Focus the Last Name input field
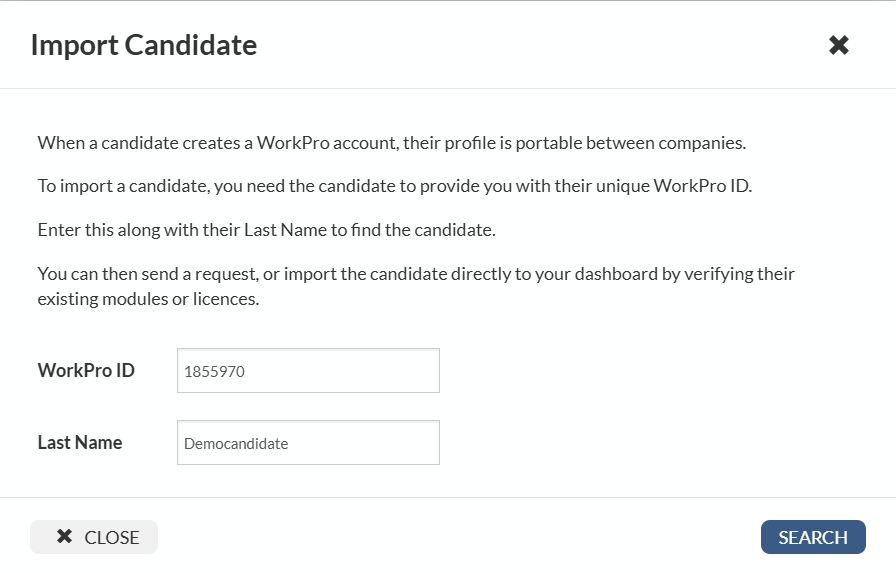Viewport: 896px width, 573px height. (308, 443)
